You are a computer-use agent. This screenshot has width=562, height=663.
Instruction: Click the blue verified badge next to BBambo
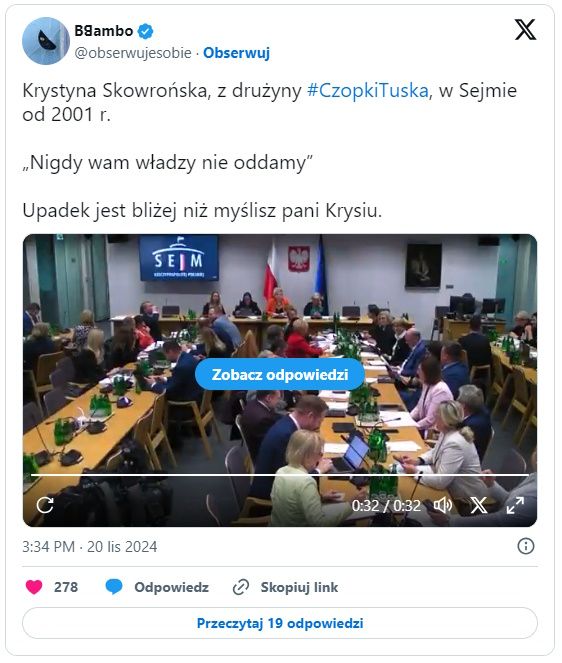click(x=146, y=31)
